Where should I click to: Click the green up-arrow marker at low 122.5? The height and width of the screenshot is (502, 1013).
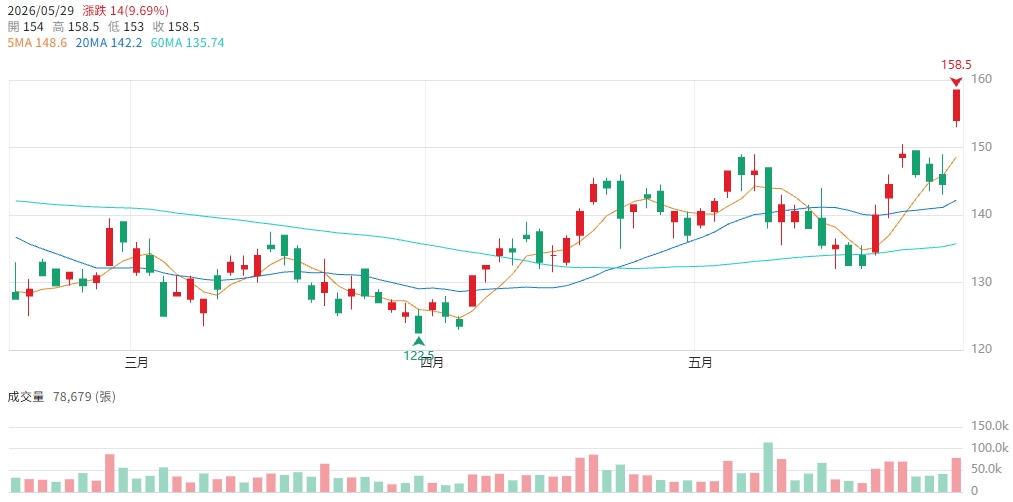click(x=419, y=342)
